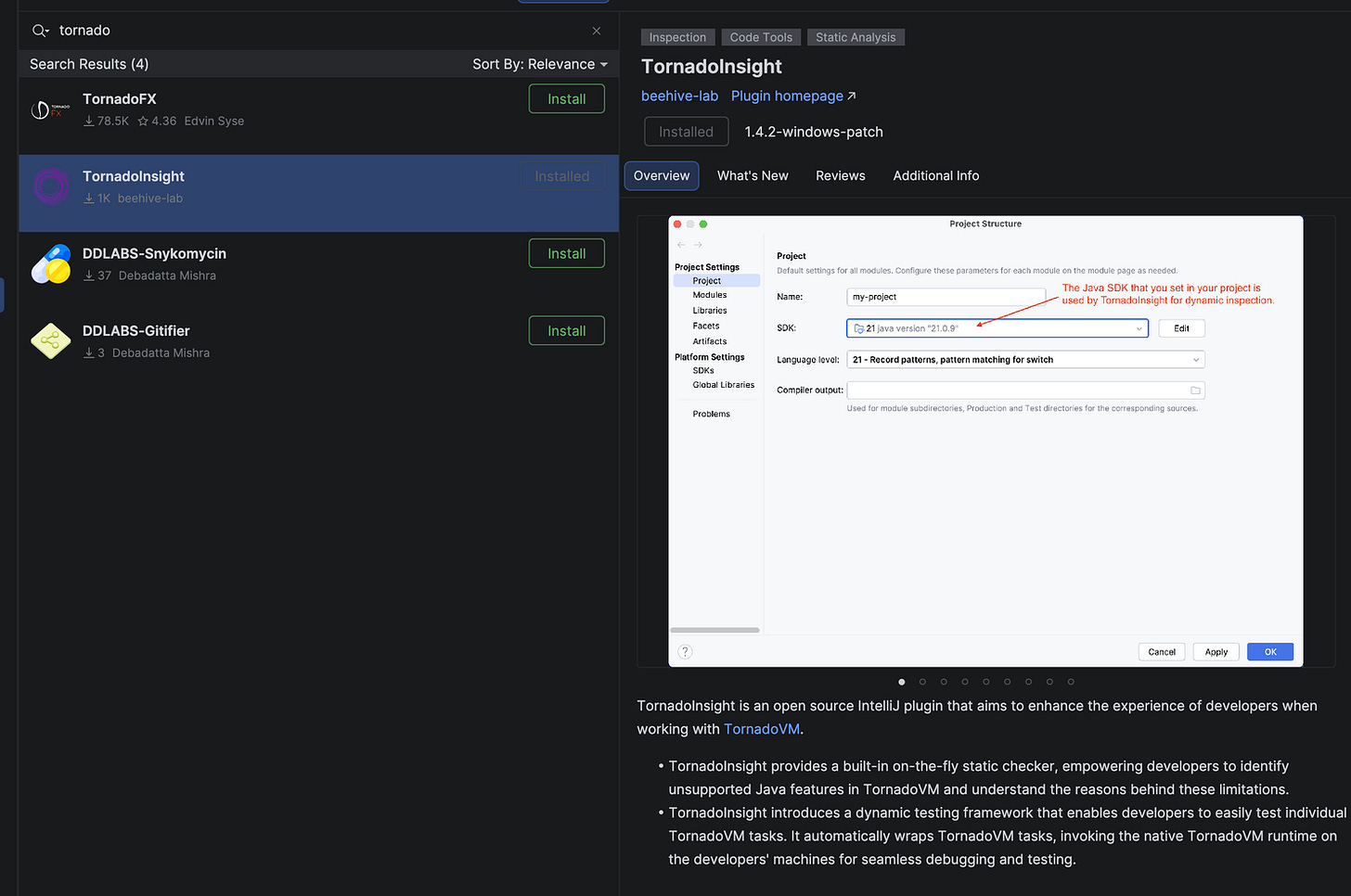The image size is (1351, 896).
Task: Click the Edvin Syse author name
Action: [x=214, y=122]
